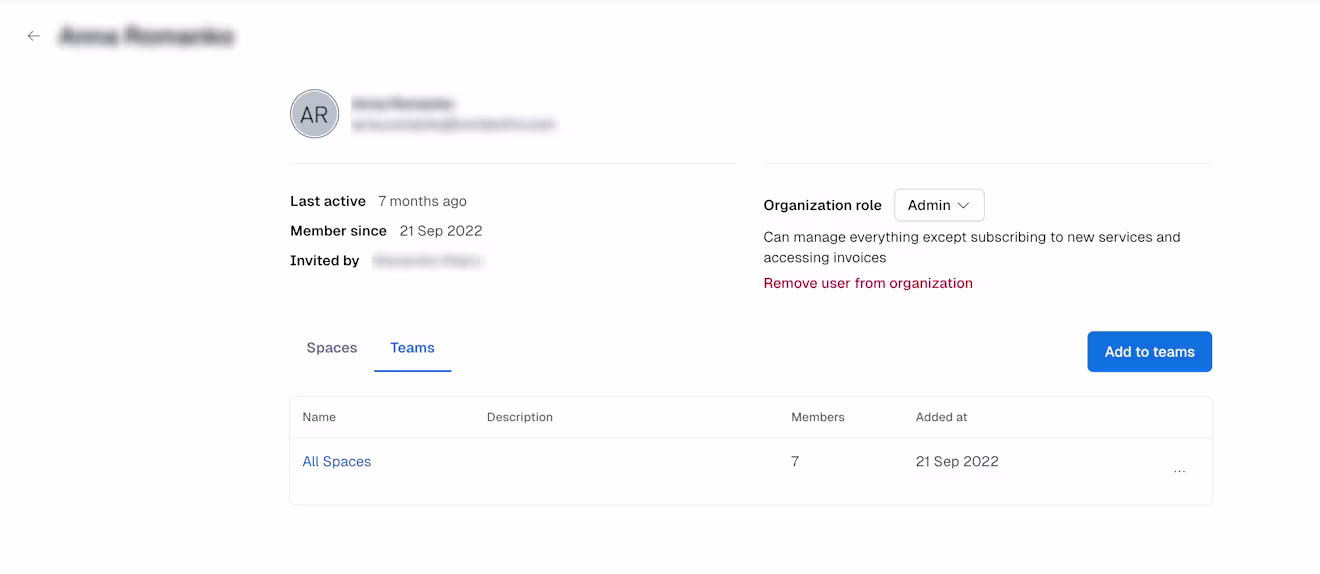Click Remove user from organization link
The width and height of the screenshot is (1320, 574).
pyautogui.click(x=868, y=283)
